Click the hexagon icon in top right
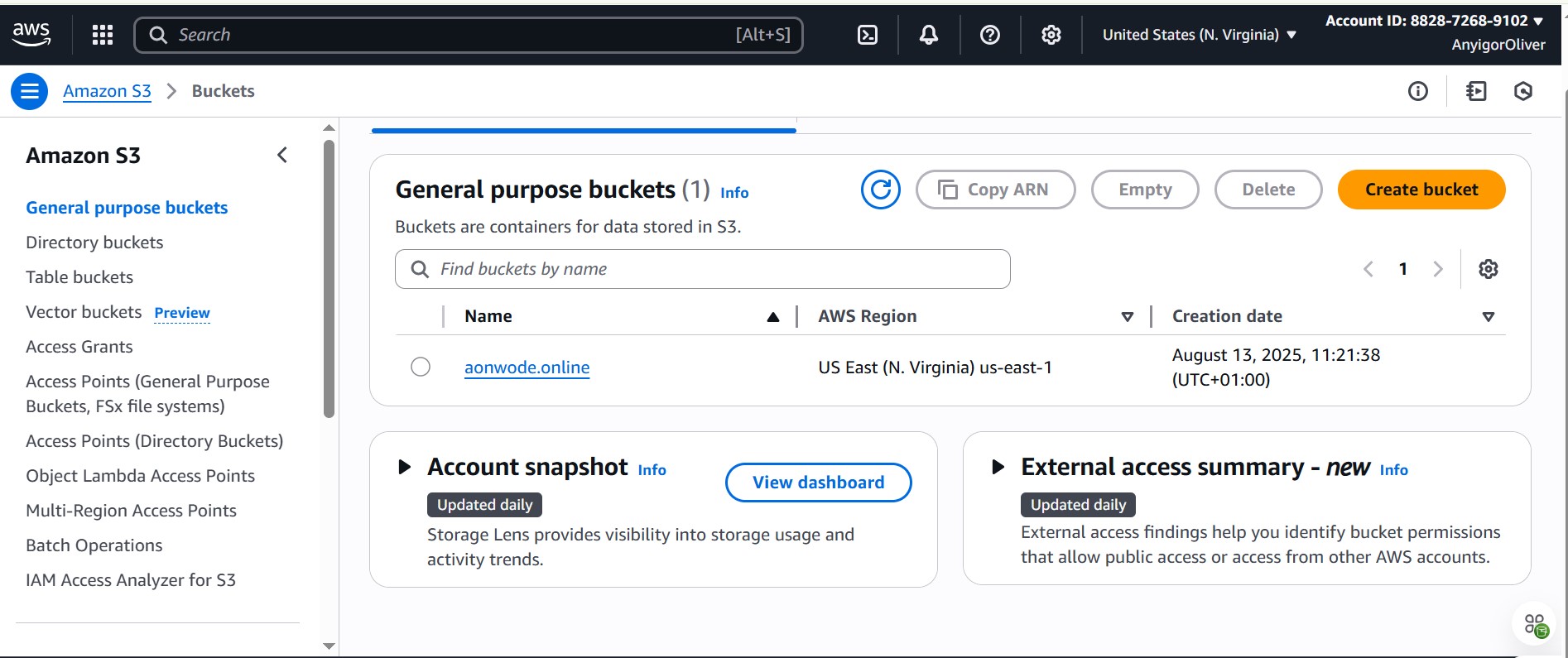 1523,91
